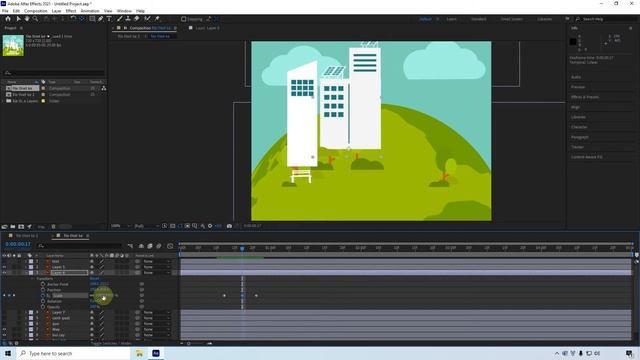This screenshot has height=360, width=640.
Task: Open the File menu
Action: tap(5, 11)
